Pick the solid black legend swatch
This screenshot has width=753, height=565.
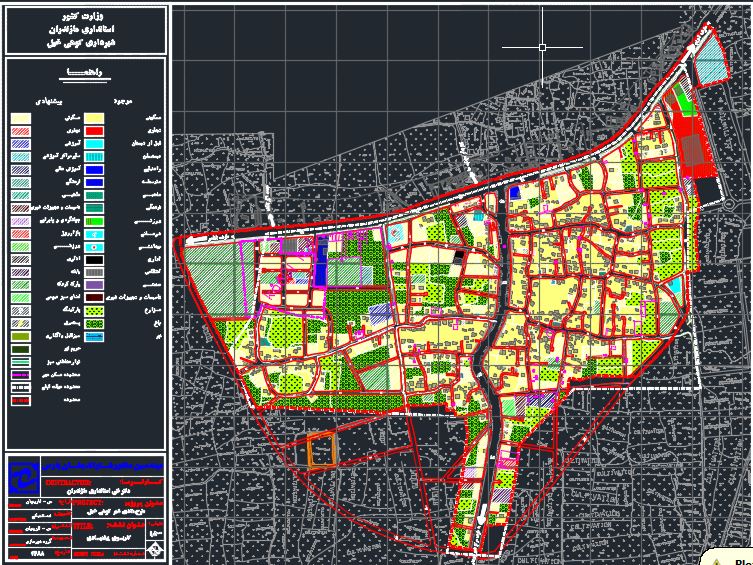[x=96, y=260]
